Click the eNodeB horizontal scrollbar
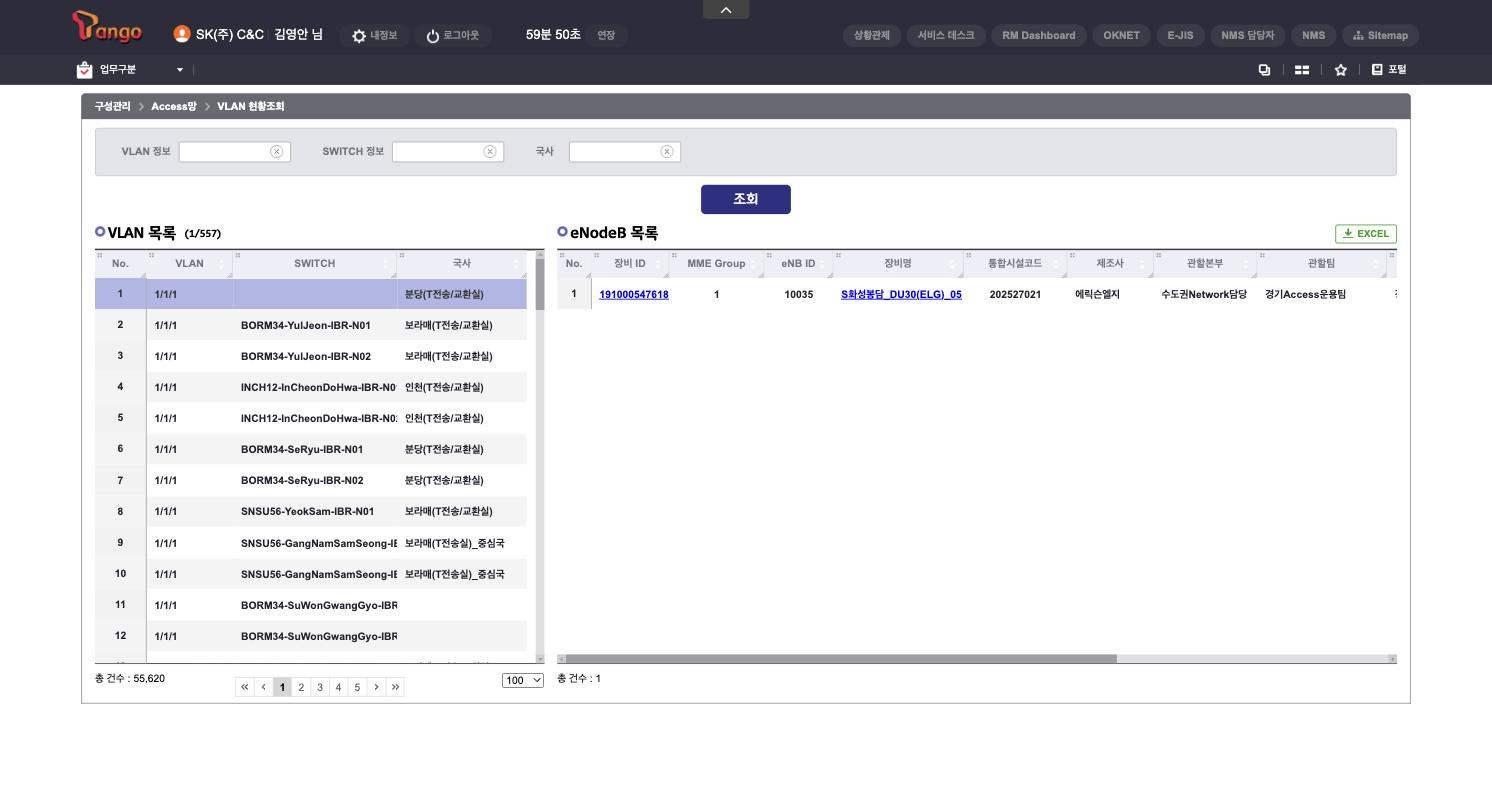Screen dimensions: 1492x812 840,659
